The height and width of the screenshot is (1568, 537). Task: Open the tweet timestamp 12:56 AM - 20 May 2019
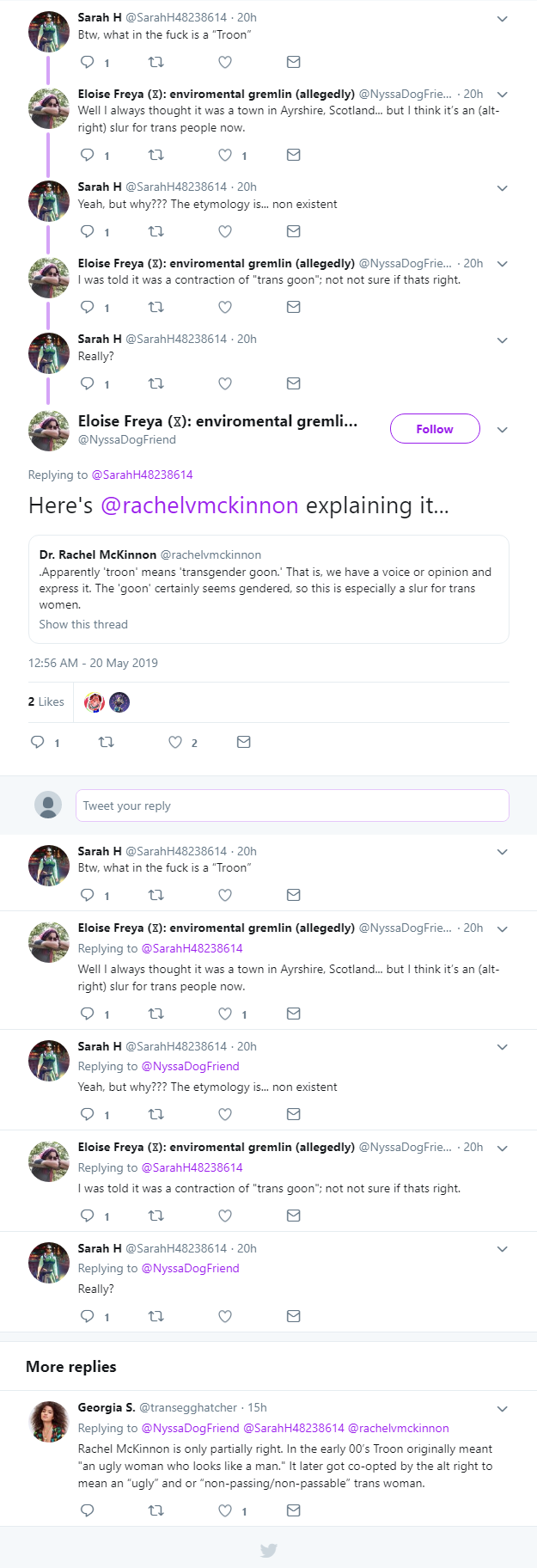point(93,663)
